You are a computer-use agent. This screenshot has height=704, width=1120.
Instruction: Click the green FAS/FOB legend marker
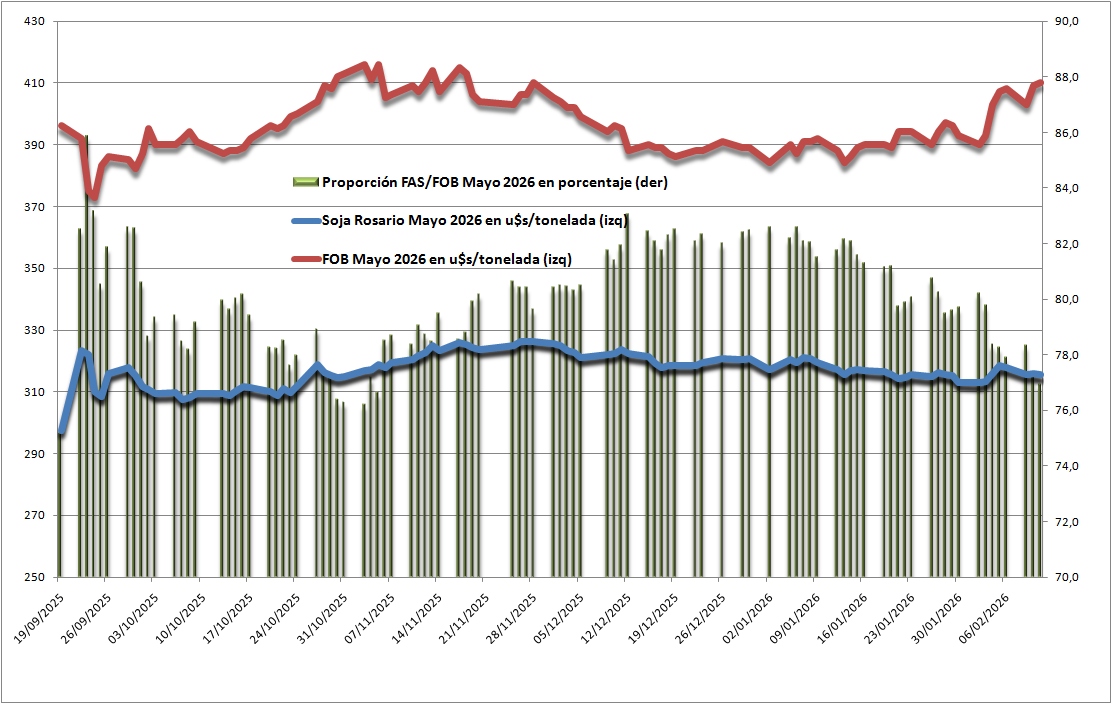(x=304, y=182)
